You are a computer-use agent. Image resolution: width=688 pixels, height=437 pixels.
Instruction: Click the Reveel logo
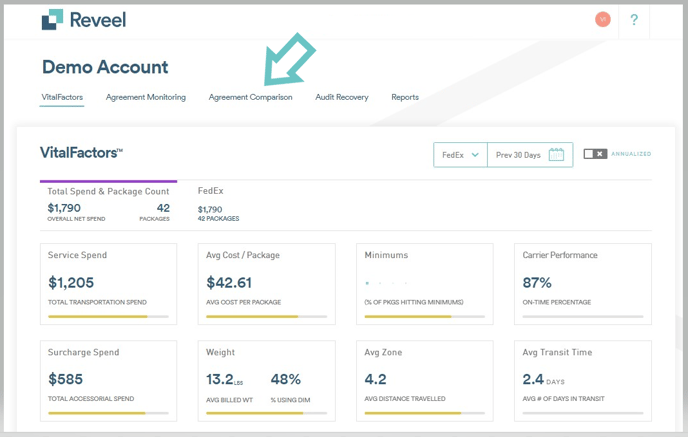84,20
